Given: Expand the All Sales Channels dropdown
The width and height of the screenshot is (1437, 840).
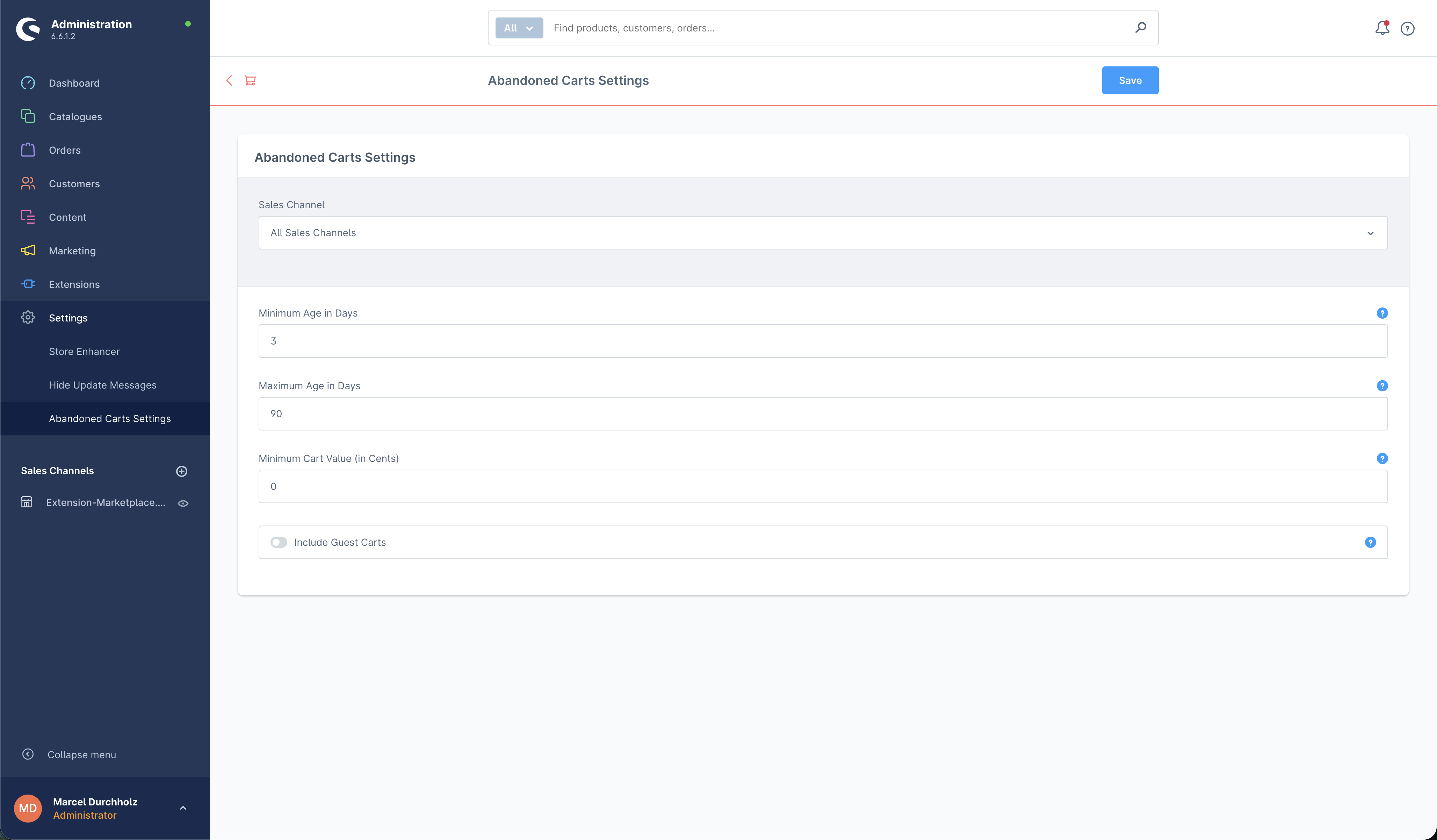Looking at the screenshot, I should pos(823,233).
